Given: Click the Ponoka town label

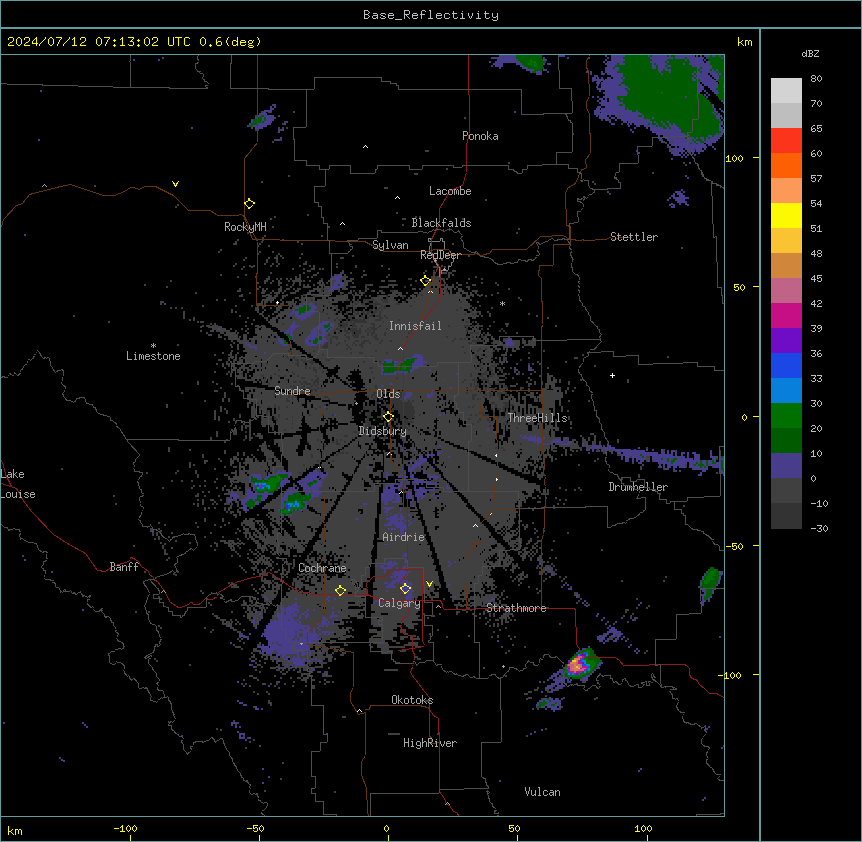Looking at the screenshot, I should (x=480, y=136).
